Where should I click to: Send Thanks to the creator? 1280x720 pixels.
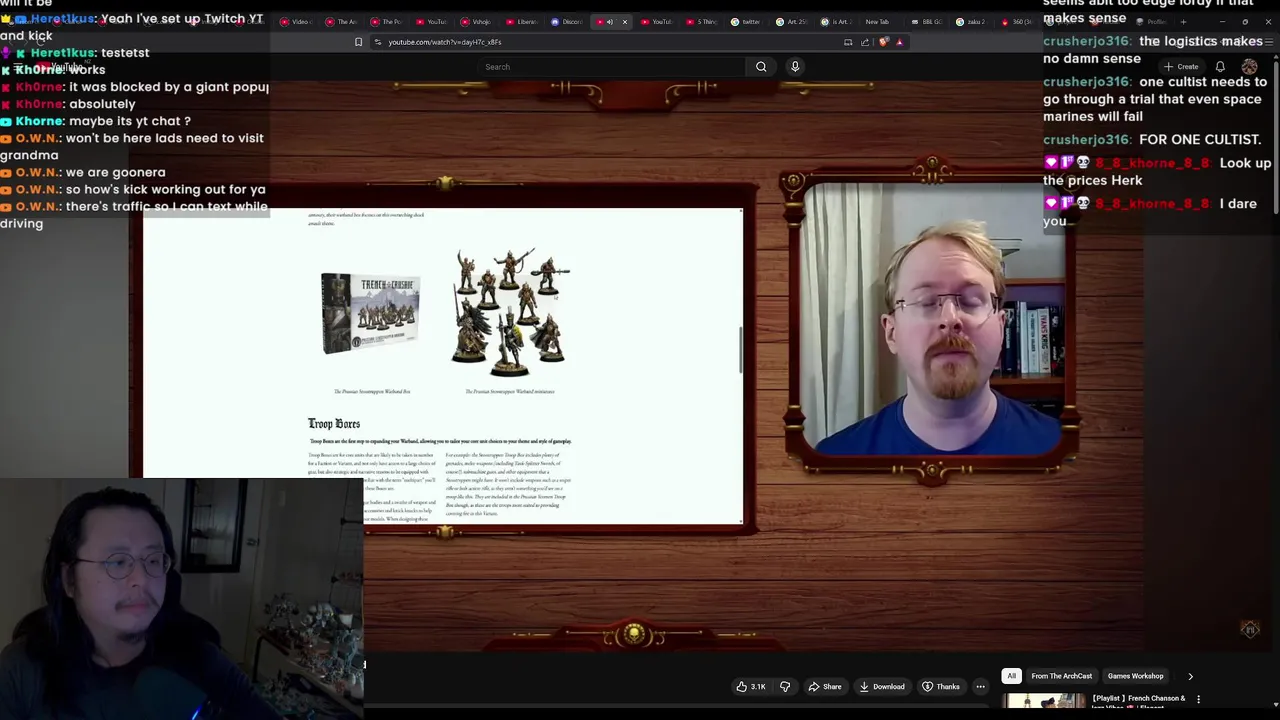click(x=940, y=687)
